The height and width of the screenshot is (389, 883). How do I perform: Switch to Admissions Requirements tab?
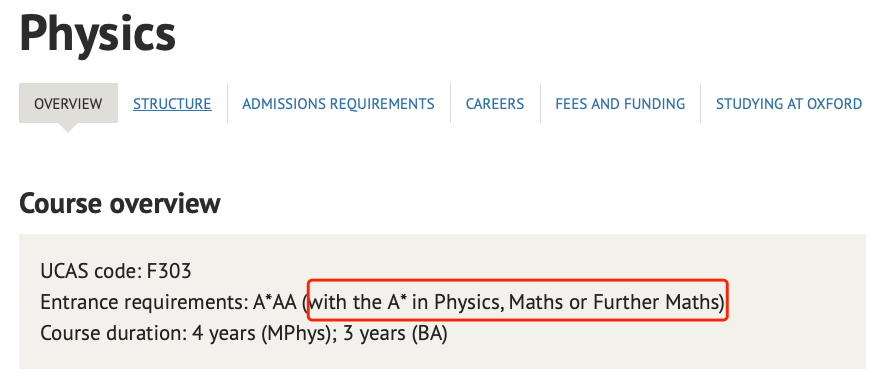click(x=338, y=104)
